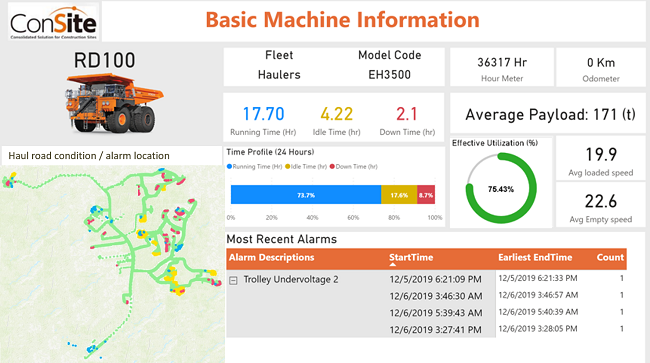Click the 36317 Hr hour meter card
The width and height of the screenshot is (650, 363).
[x=502, y=67]
